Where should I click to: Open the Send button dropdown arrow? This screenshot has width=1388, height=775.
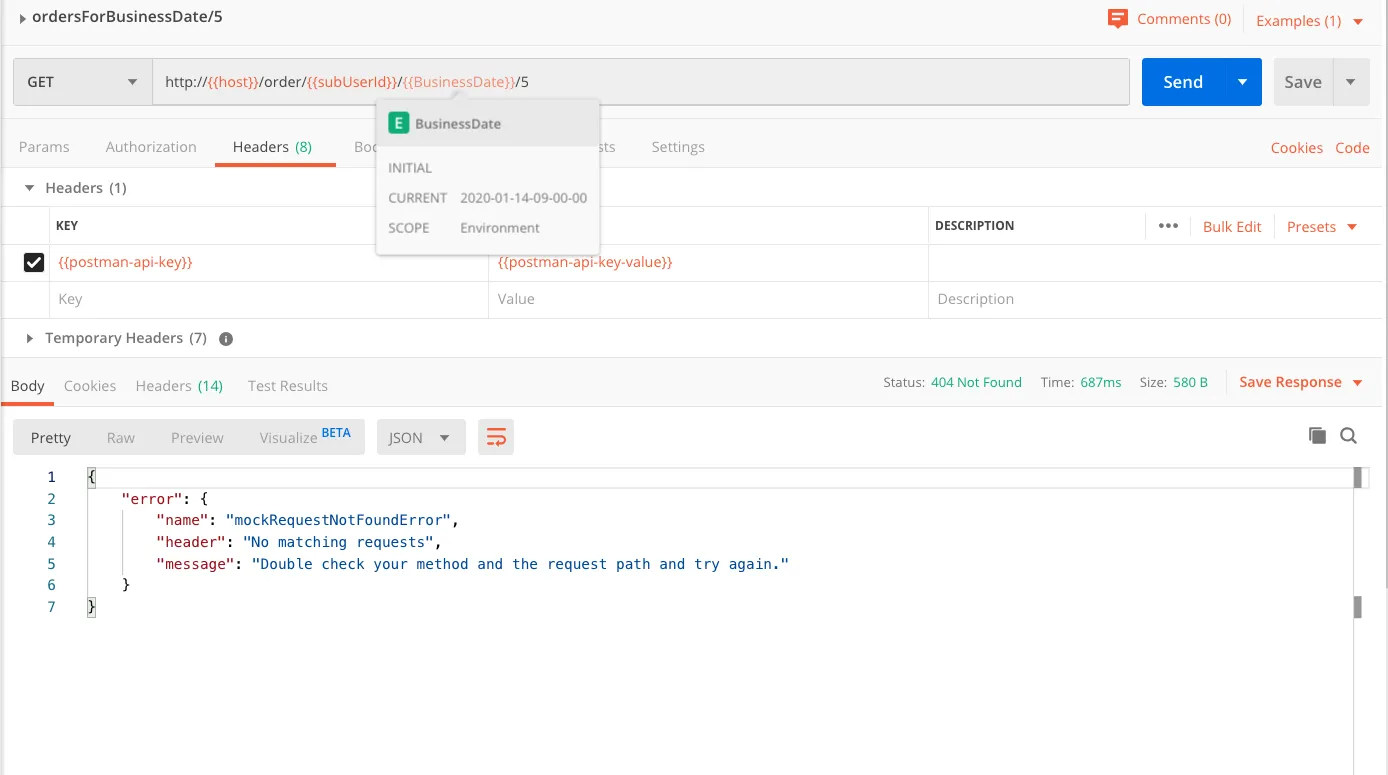[x=1243, y=82]
